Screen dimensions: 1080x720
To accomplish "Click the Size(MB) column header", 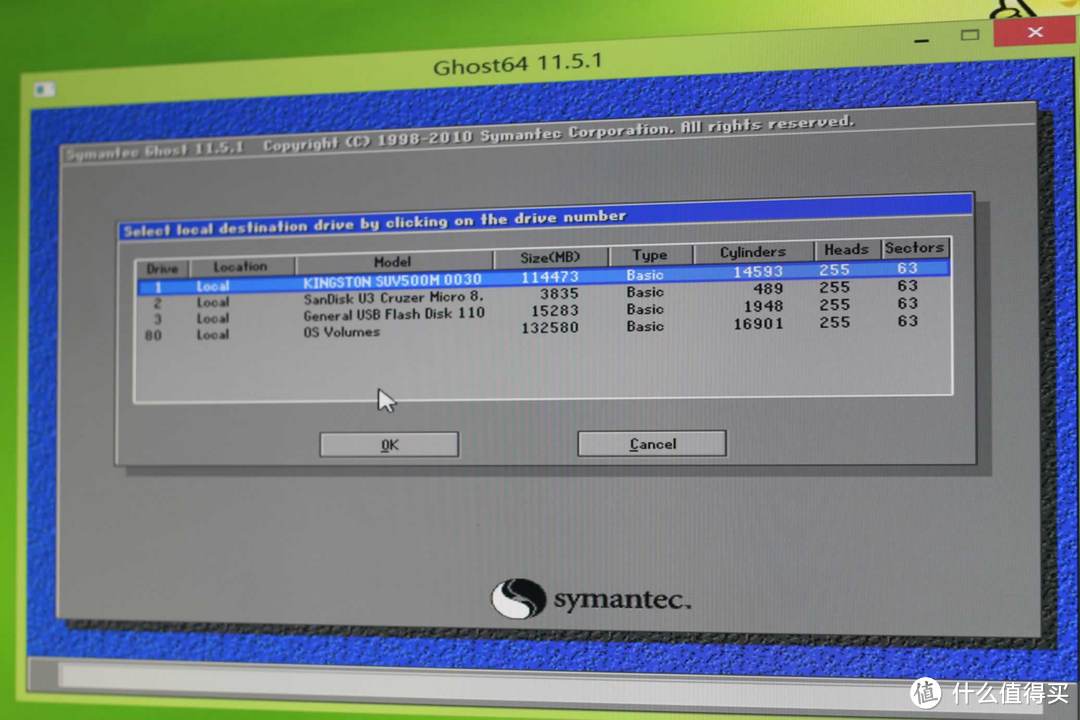I will 550,257.
